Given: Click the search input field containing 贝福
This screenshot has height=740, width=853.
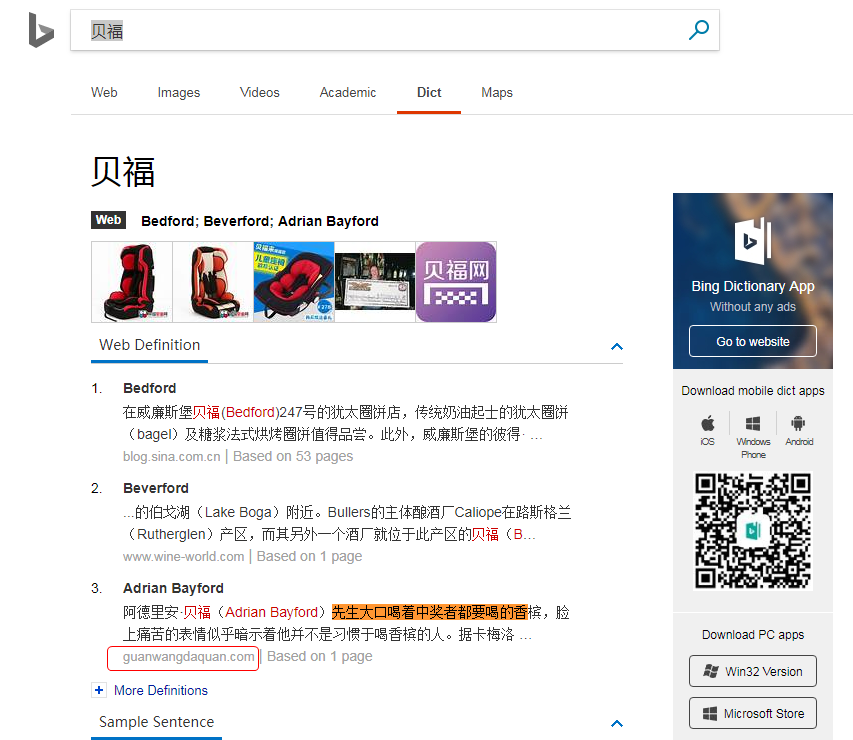Looking at the screenshot, I should (x=395, y=30).
